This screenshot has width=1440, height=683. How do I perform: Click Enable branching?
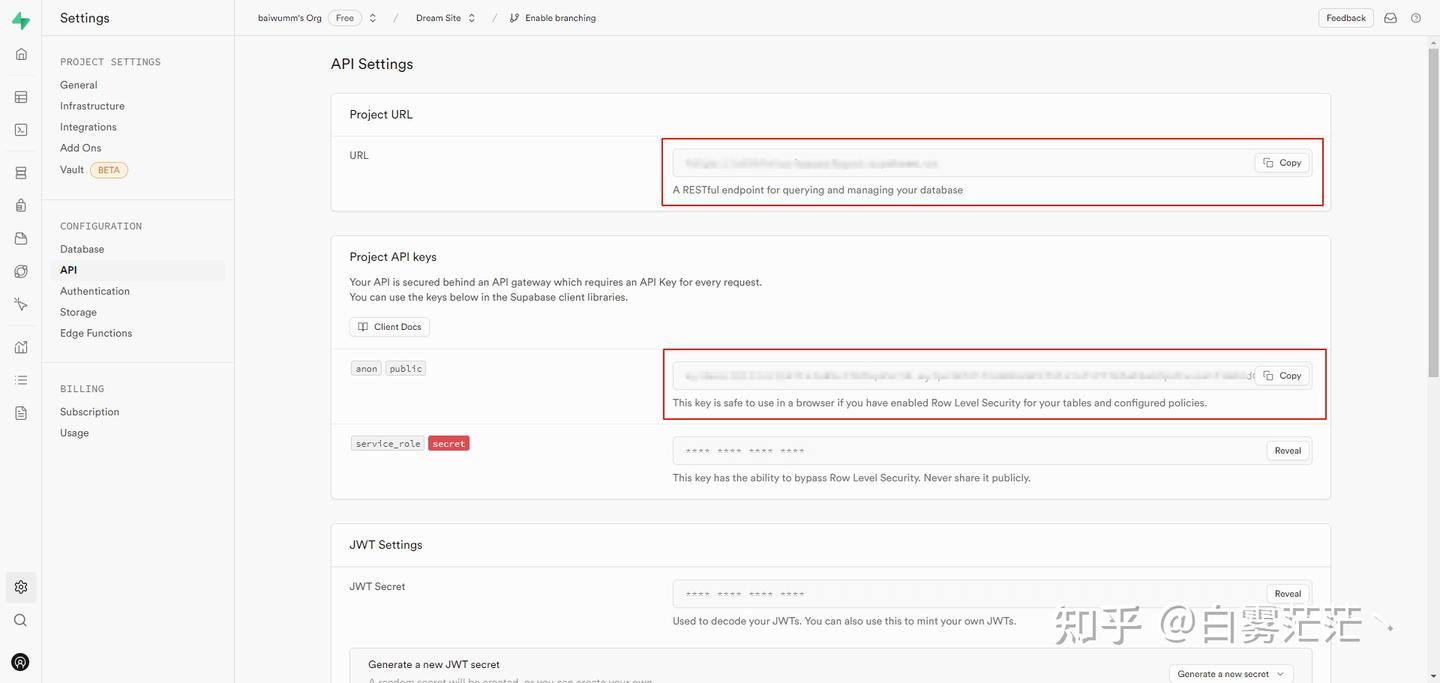552,18
